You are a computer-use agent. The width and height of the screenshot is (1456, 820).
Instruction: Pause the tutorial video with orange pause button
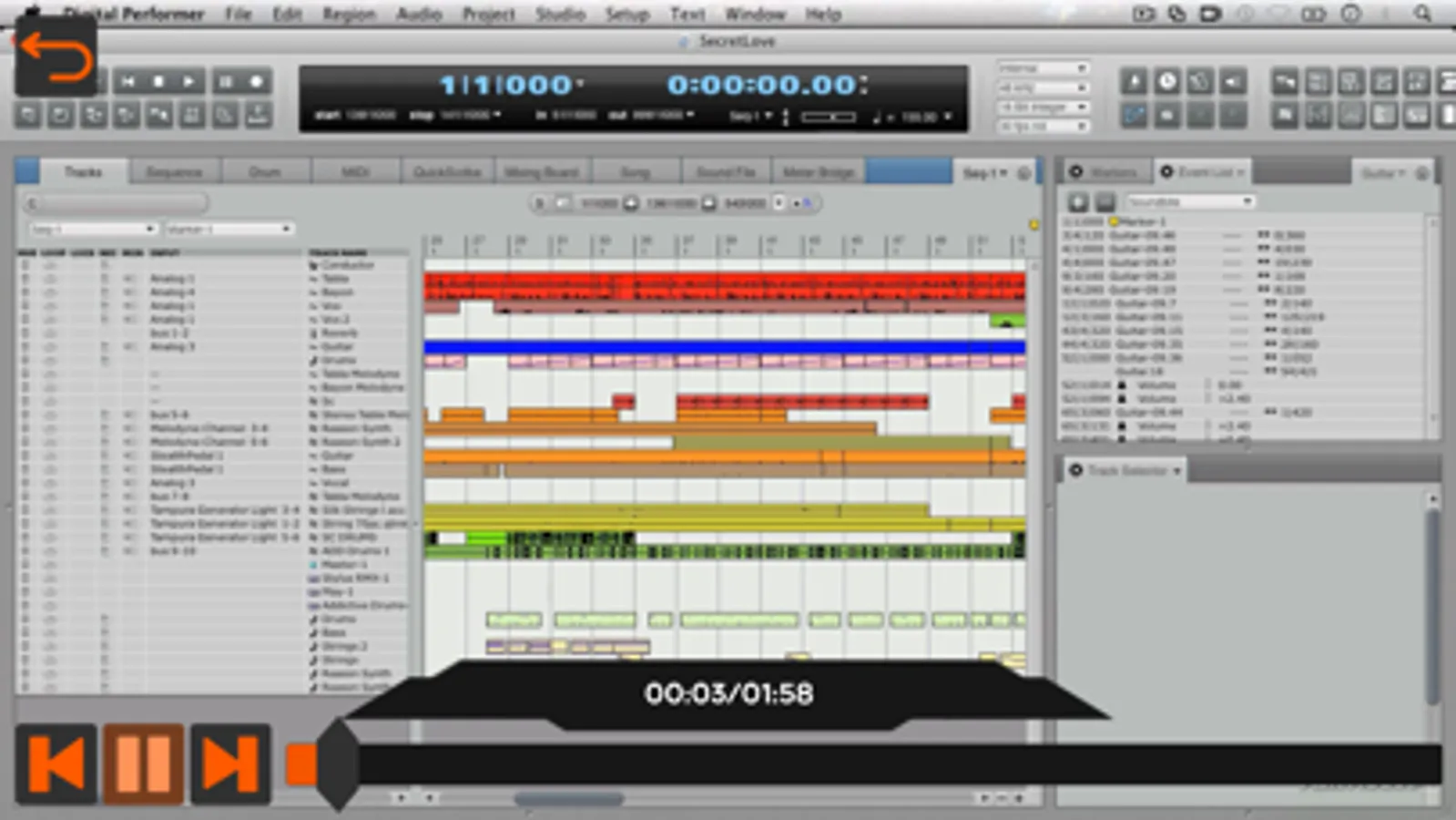point(143,764)
